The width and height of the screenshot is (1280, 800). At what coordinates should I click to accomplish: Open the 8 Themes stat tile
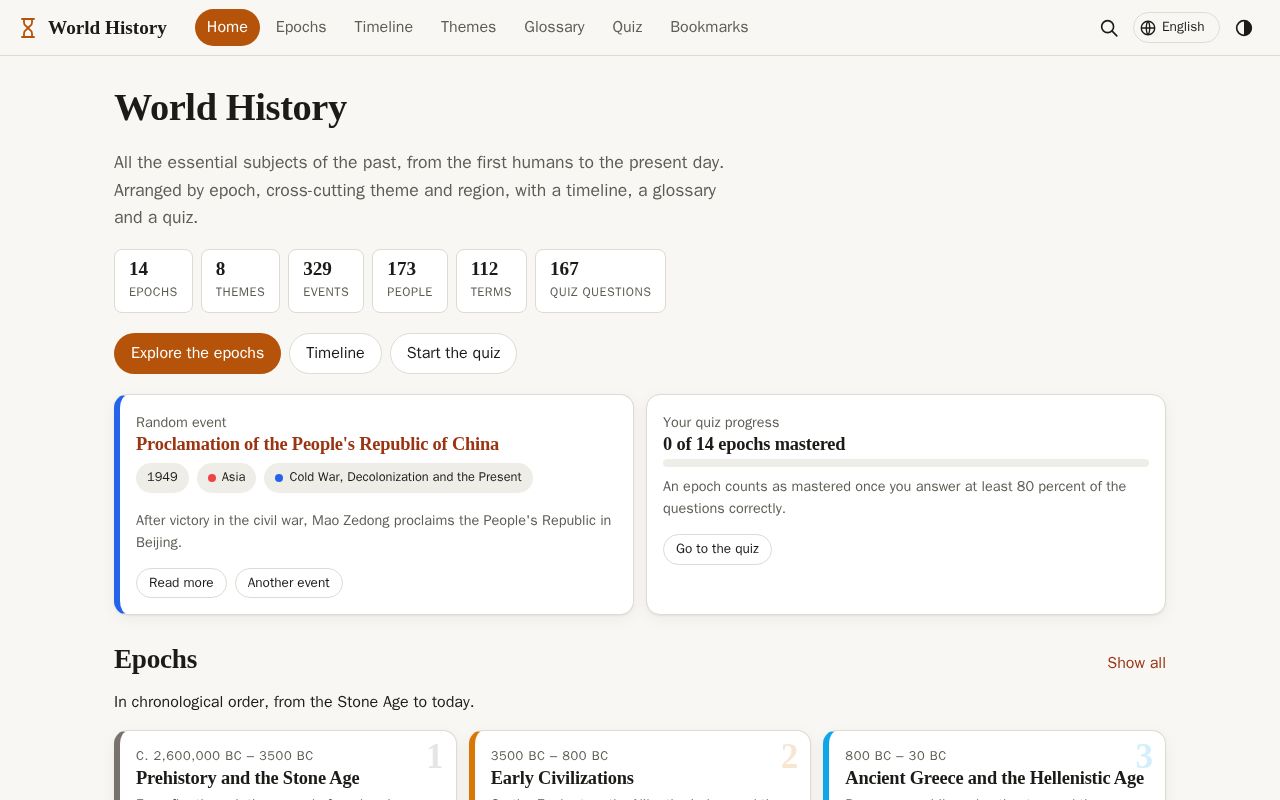click(240, 281)
